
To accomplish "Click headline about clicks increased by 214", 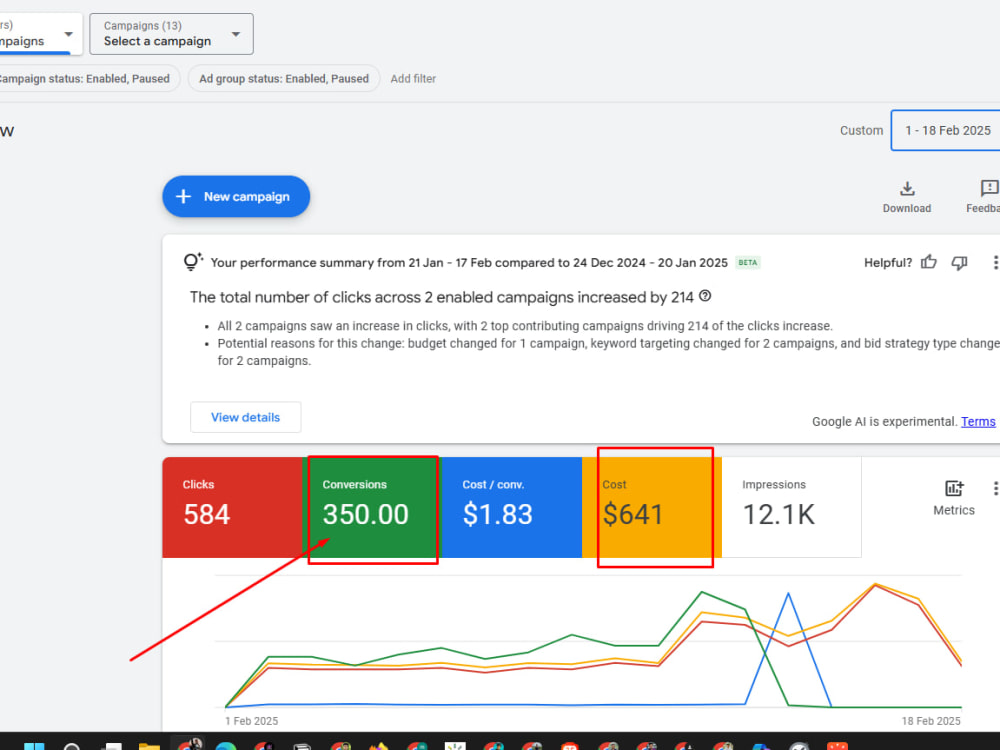I will (441, 297).
